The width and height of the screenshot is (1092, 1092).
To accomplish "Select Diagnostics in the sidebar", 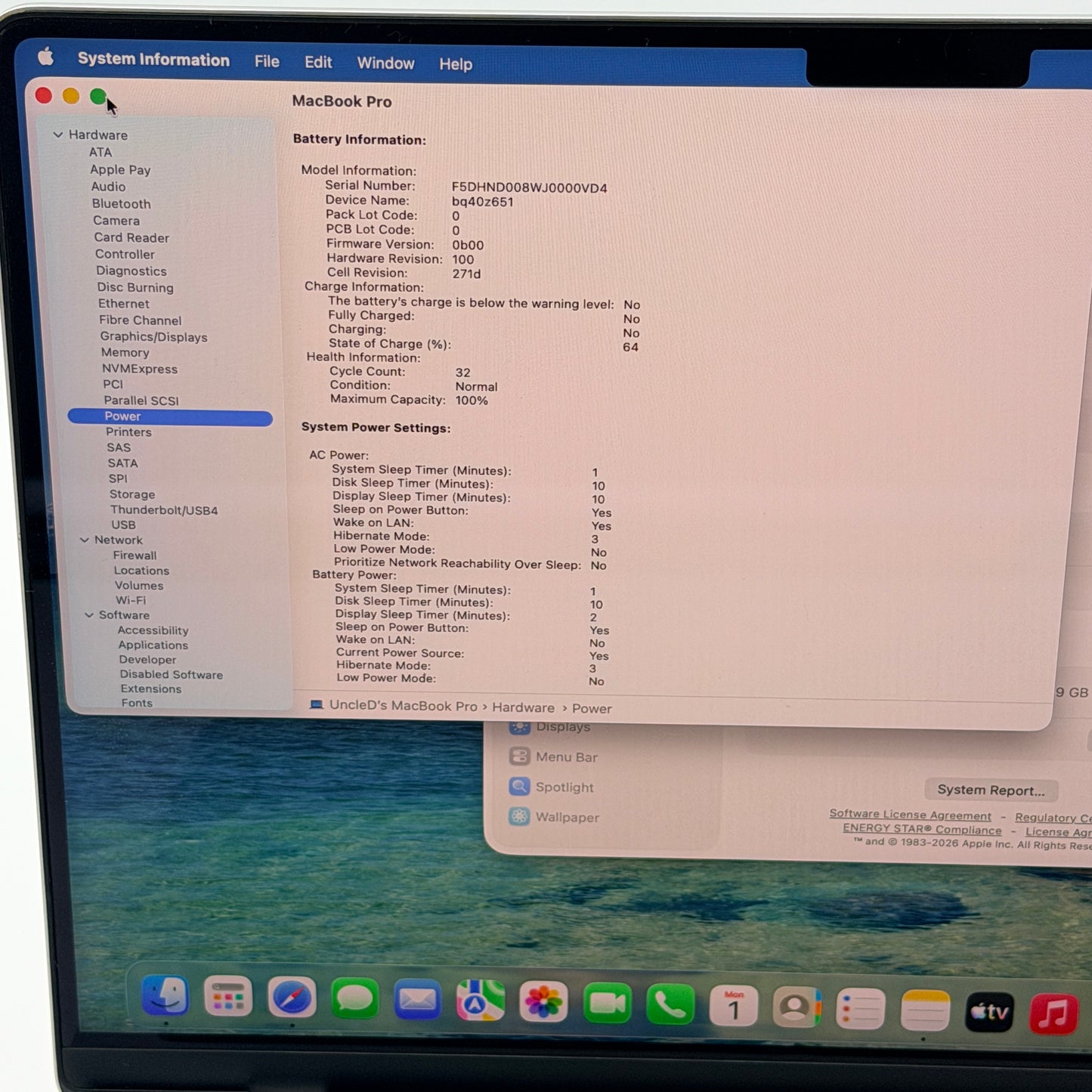I will (x=131, y=271).
